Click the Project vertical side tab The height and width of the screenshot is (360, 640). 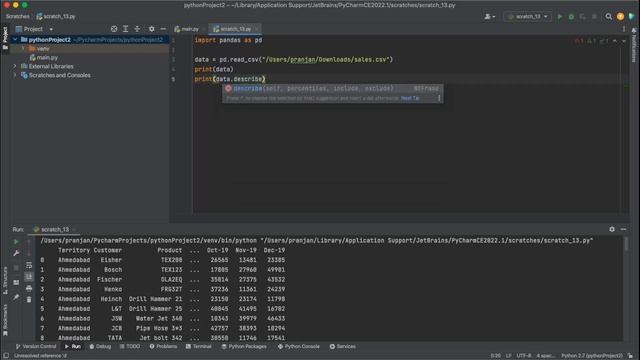[x=5, y=38]
